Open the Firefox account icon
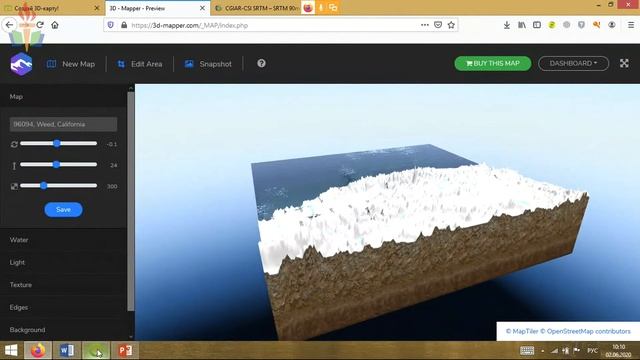 [x=612, y=25]
